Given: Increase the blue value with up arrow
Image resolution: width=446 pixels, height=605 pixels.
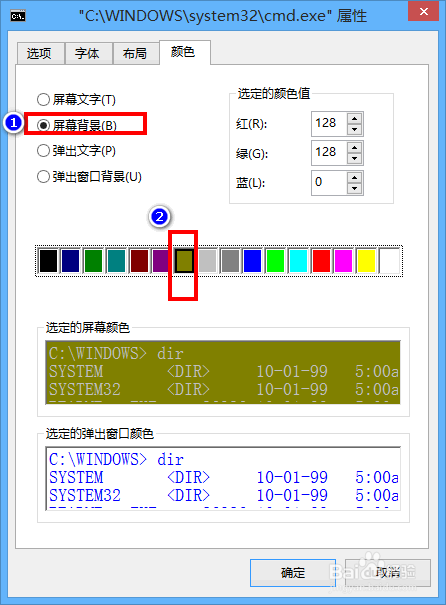Looking at the screenshot, I should tap(355, 177).
